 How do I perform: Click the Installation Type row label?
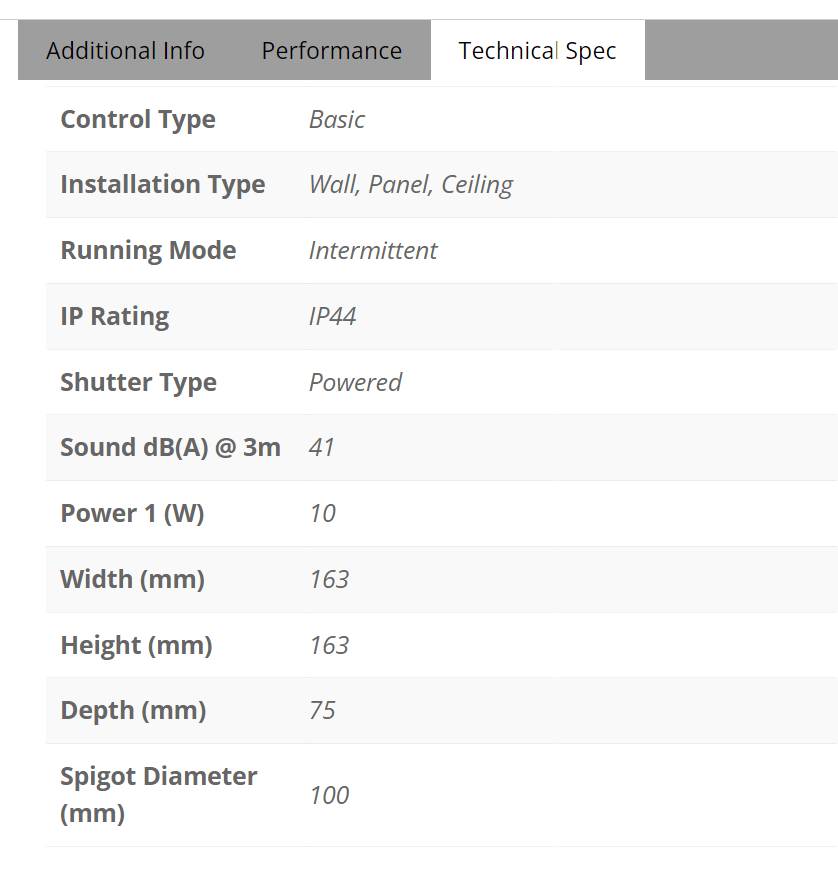click(163, 185)
